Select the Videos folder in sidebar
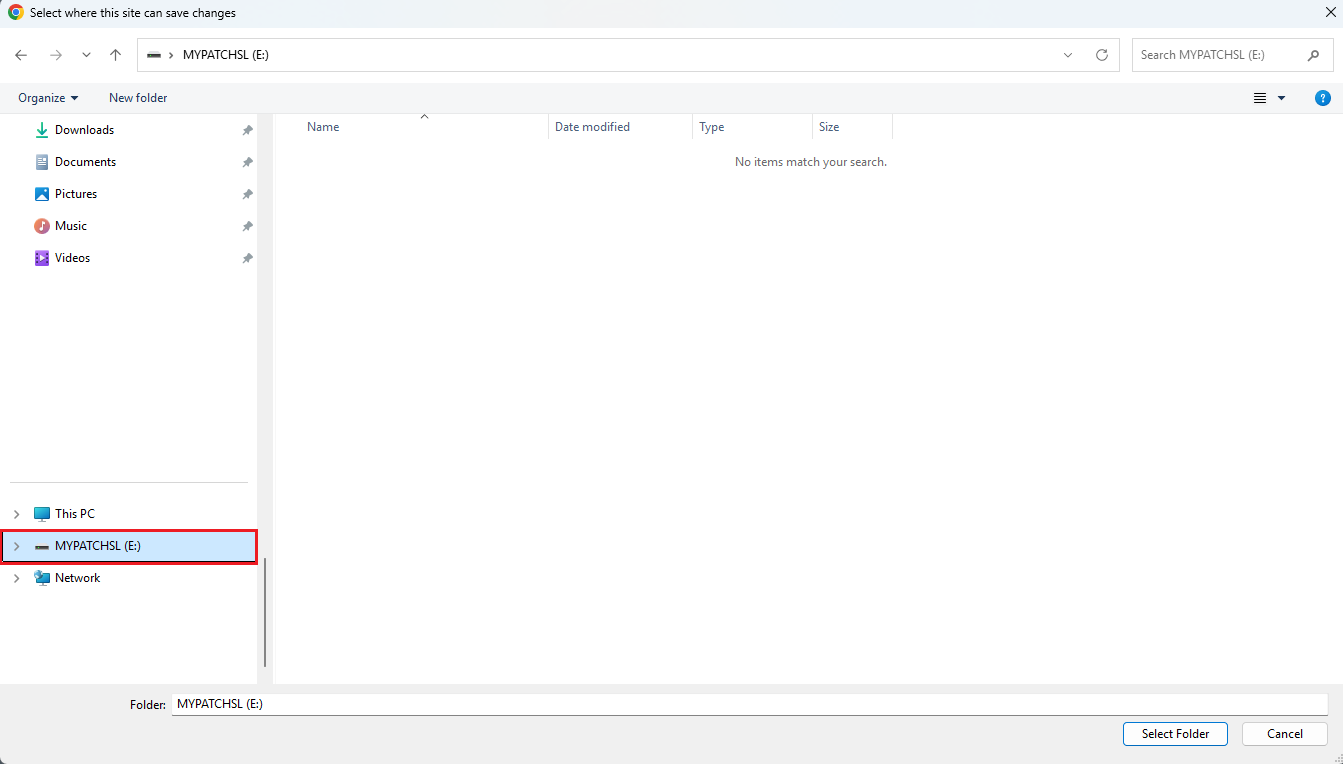 (x=72, y=257)
